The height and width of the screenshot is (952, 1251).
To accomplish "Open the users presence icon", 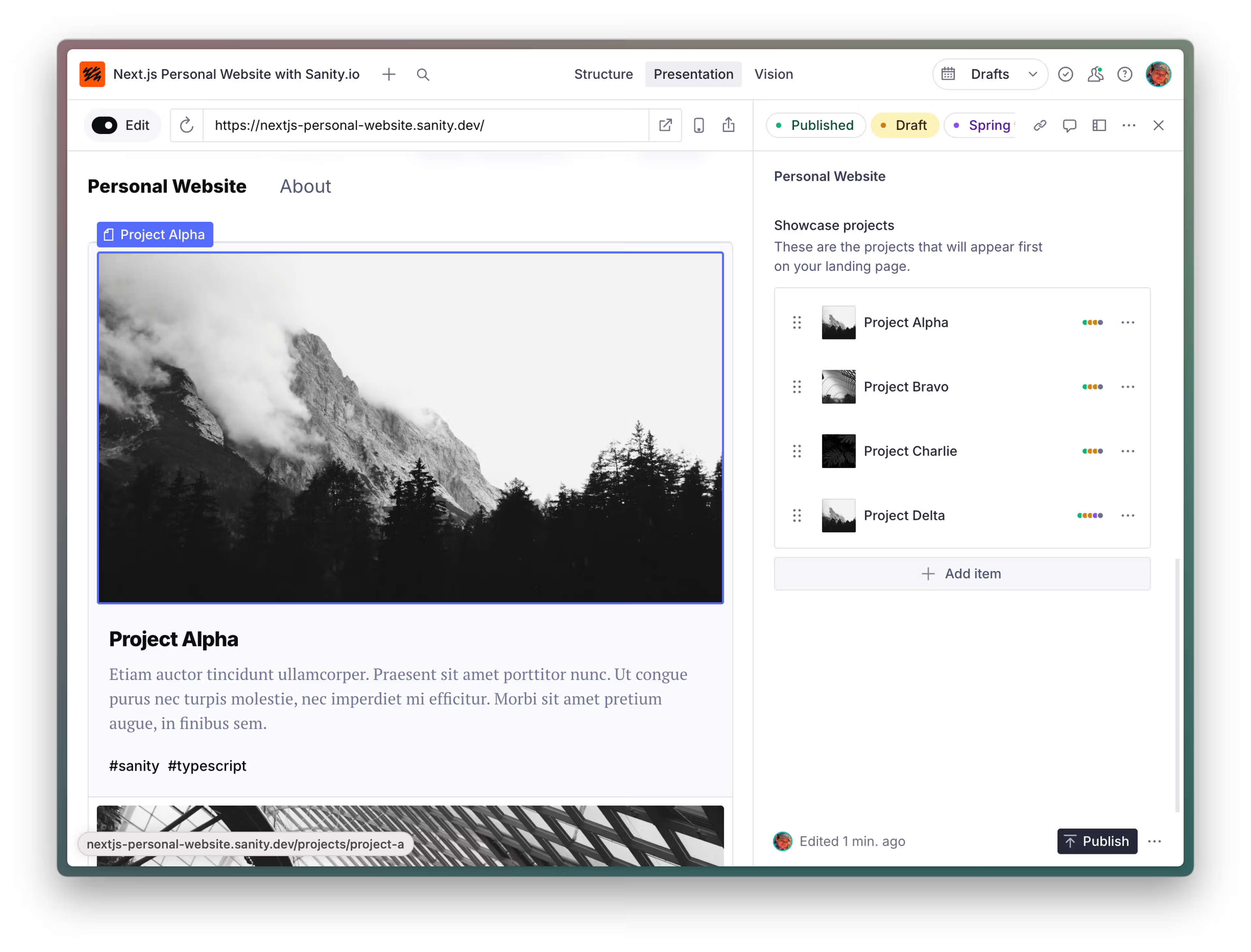I will pos(1095,74).
